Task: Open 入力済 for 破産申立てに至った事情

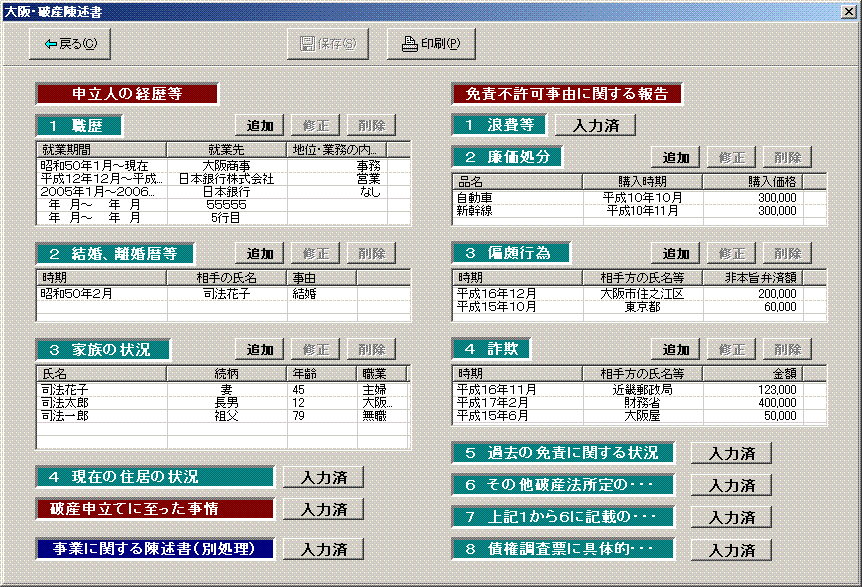Action: coord(323,510)
